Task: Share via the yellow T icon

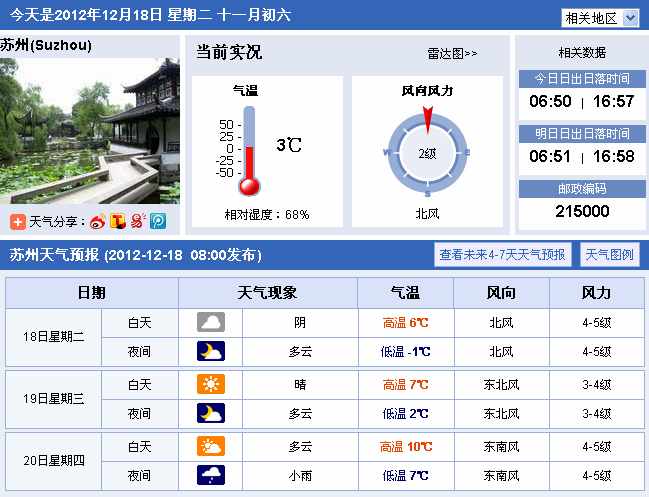Action: [x=117, y=221]
